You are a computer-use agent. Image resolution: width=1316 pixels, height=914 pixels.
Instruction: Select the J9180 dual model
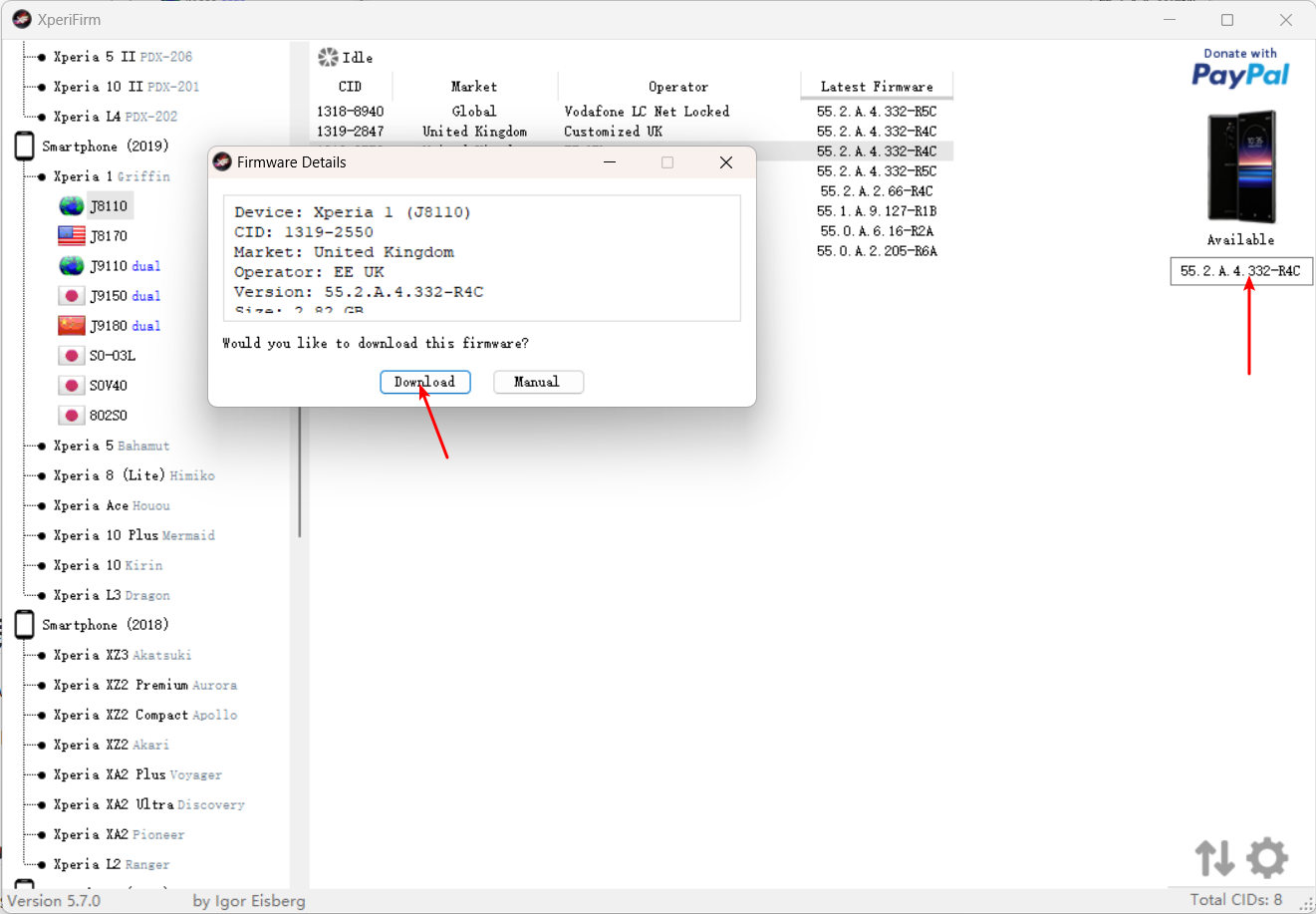tap(125, 326)
